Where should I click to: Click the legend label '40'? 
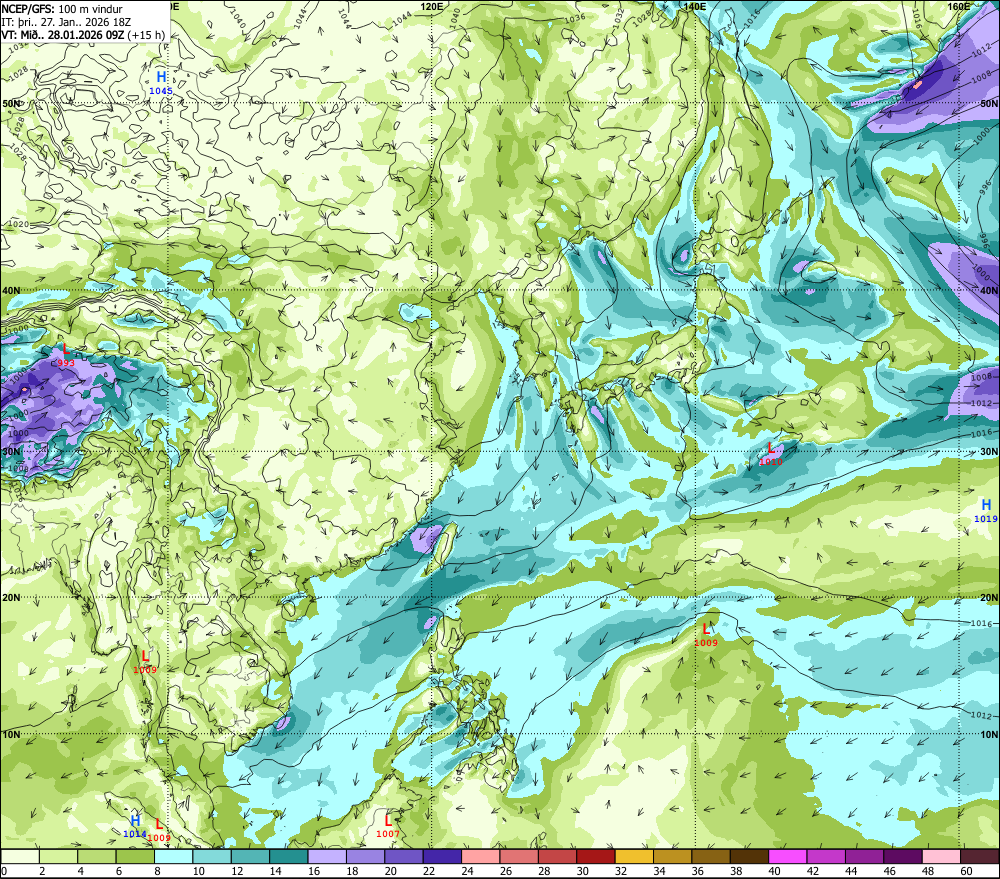tap(774, 871)
